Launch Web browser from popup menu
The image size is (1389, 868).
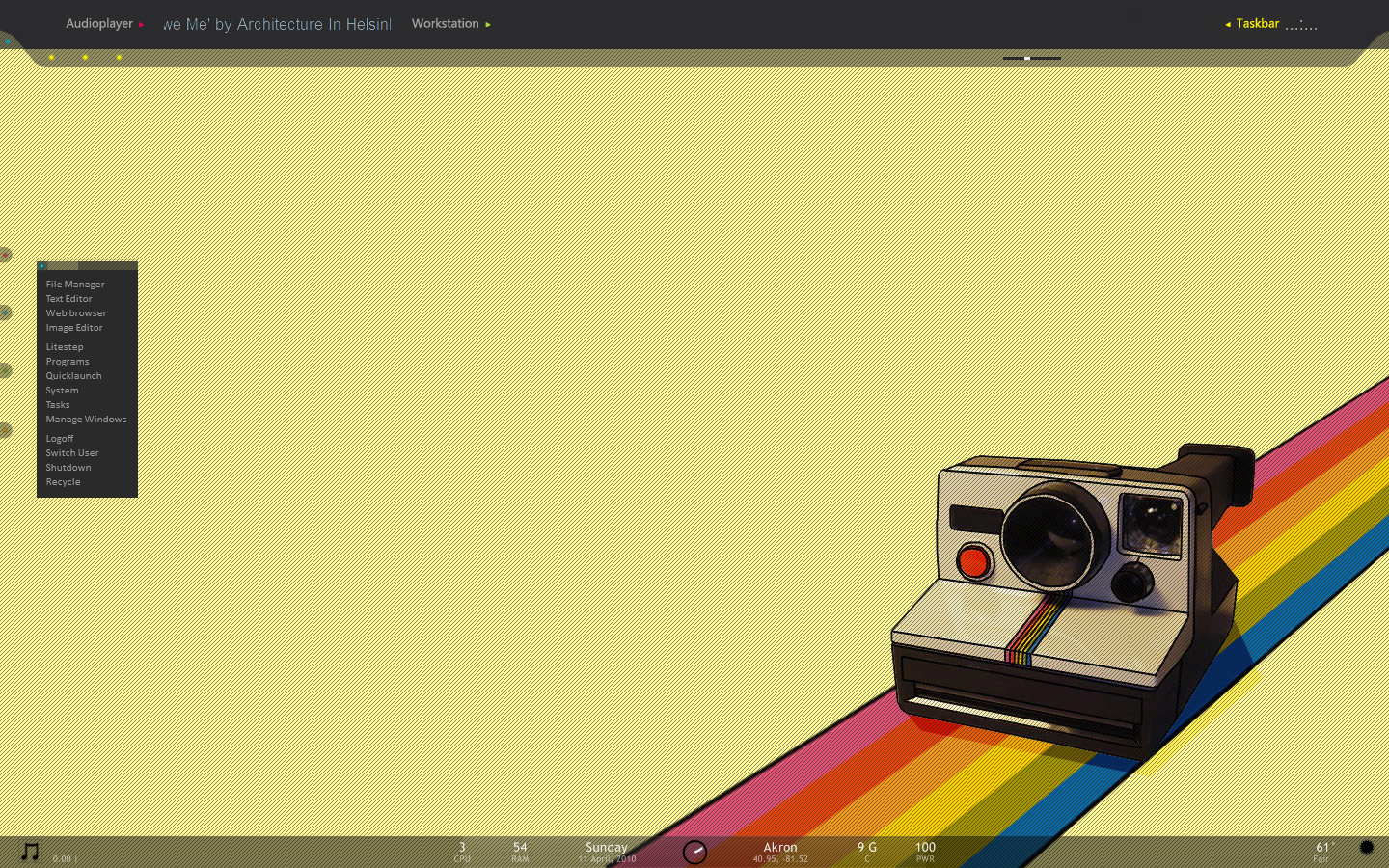point(76,312)
